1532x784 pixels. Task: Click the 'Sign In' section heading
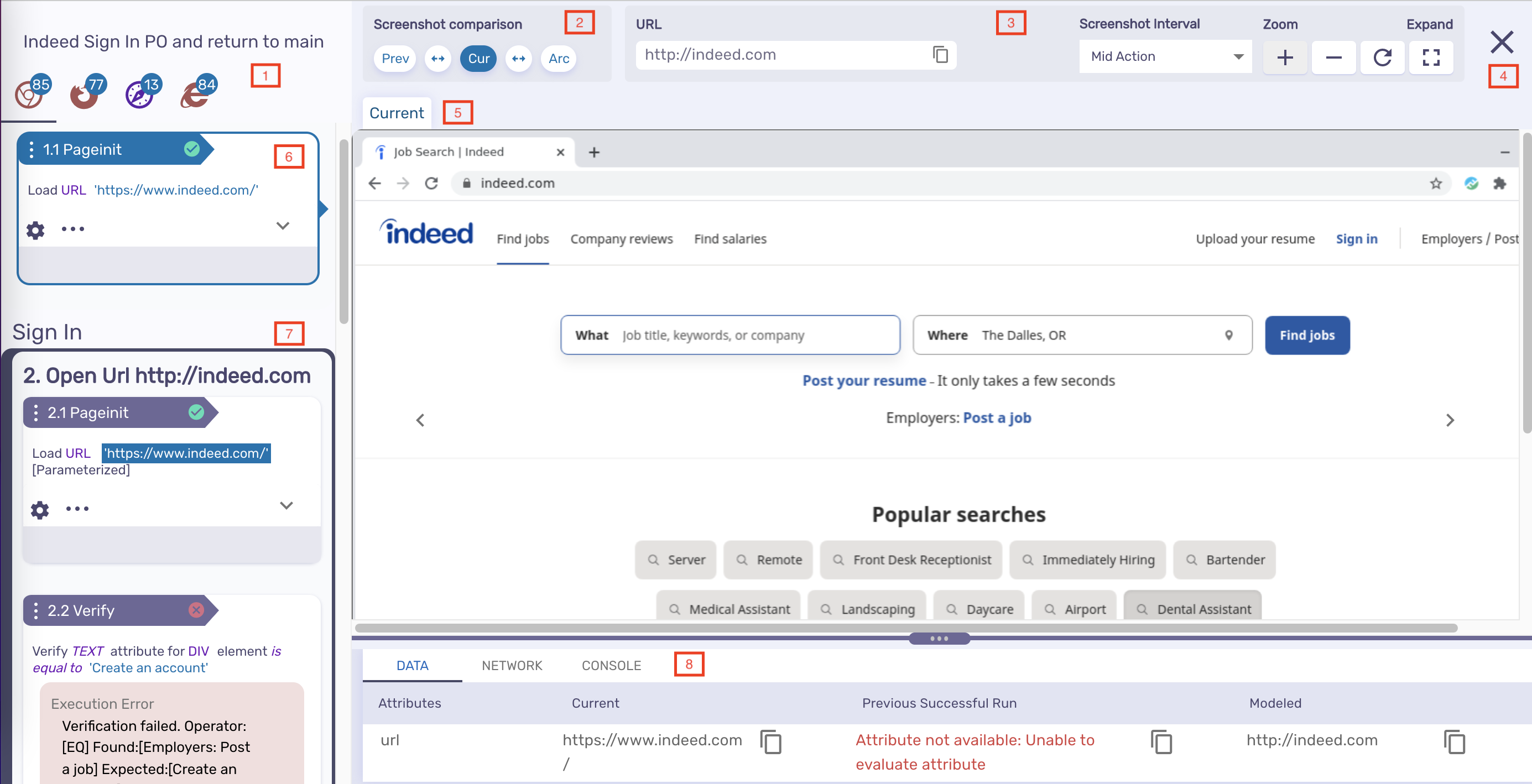tap(47, 332)
